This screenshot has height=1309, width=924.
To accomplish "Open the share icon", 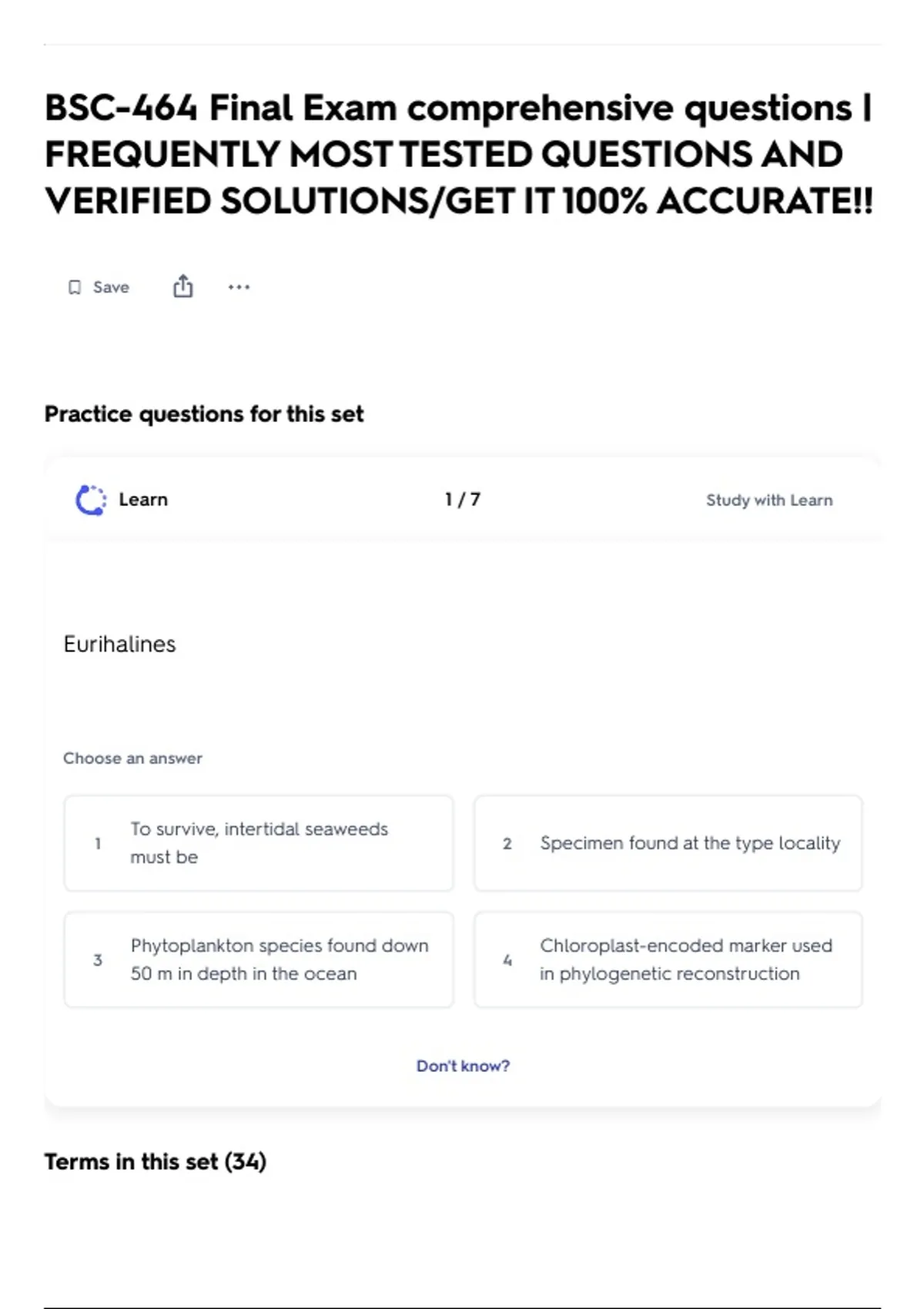I will pyautogui.click(x=182, y=286).
